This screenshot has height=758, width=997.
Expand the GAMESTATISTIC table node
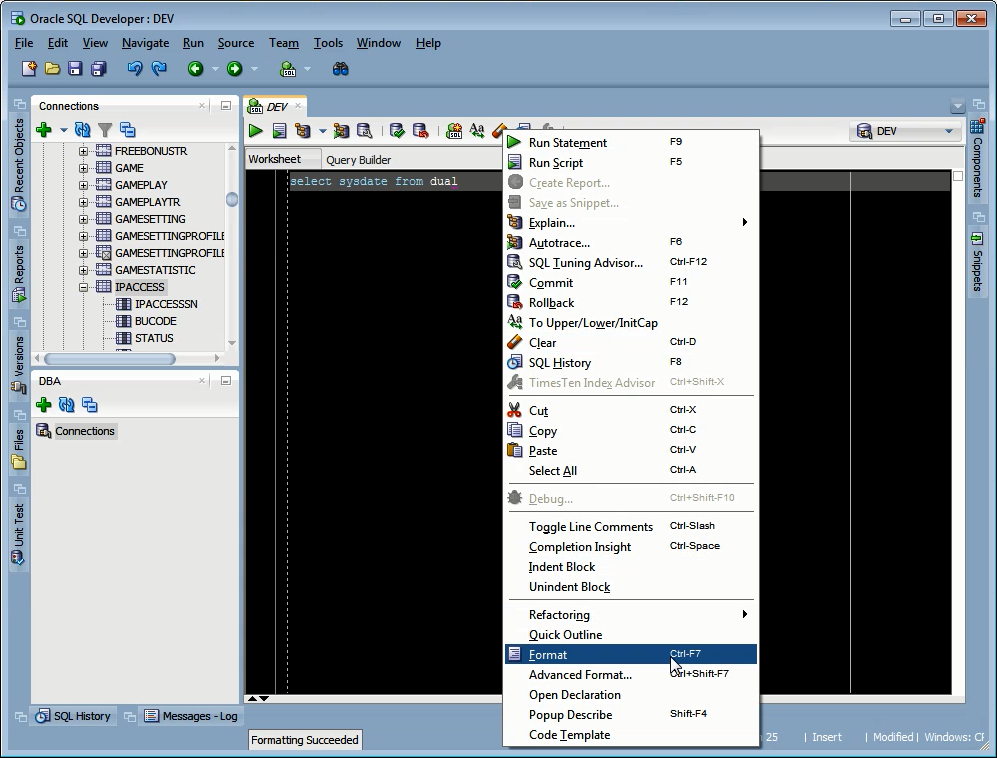pyautogui.click(x=83, y=270)
